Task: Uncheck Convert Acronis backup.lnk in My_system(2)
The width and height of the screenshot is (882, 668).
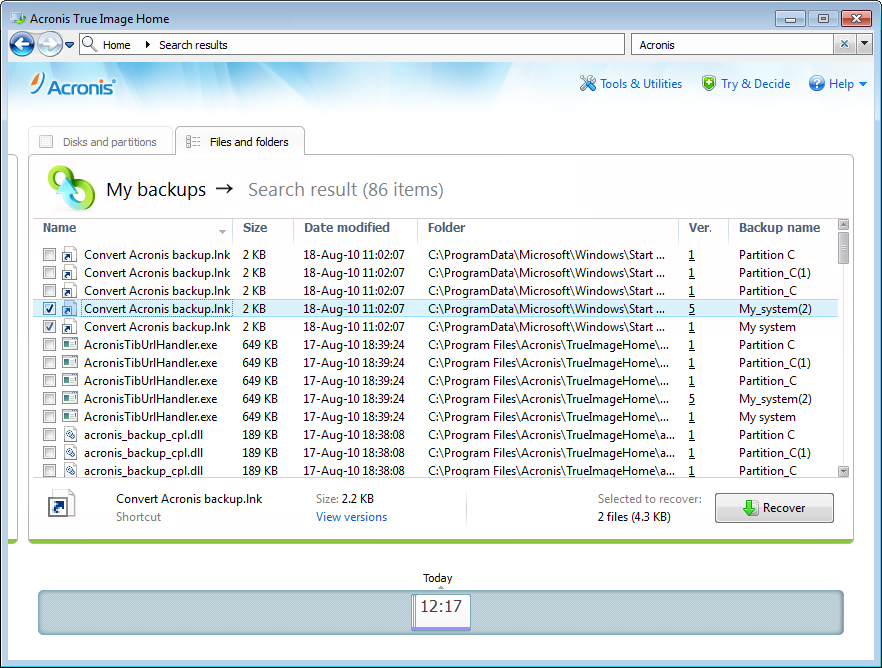Action: point(50,309)
